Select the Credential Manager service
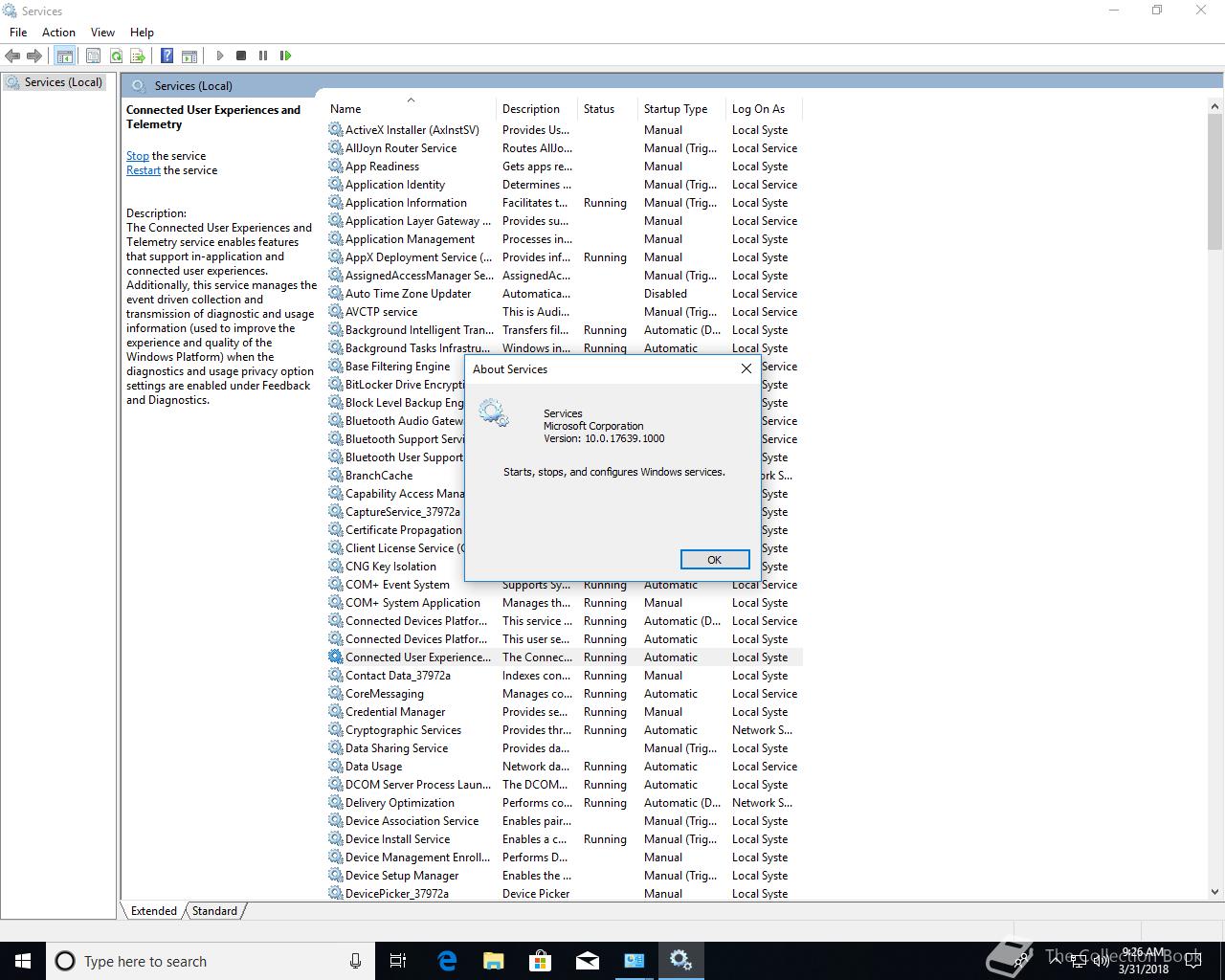Screen dimensions: 1225x980 565,712
